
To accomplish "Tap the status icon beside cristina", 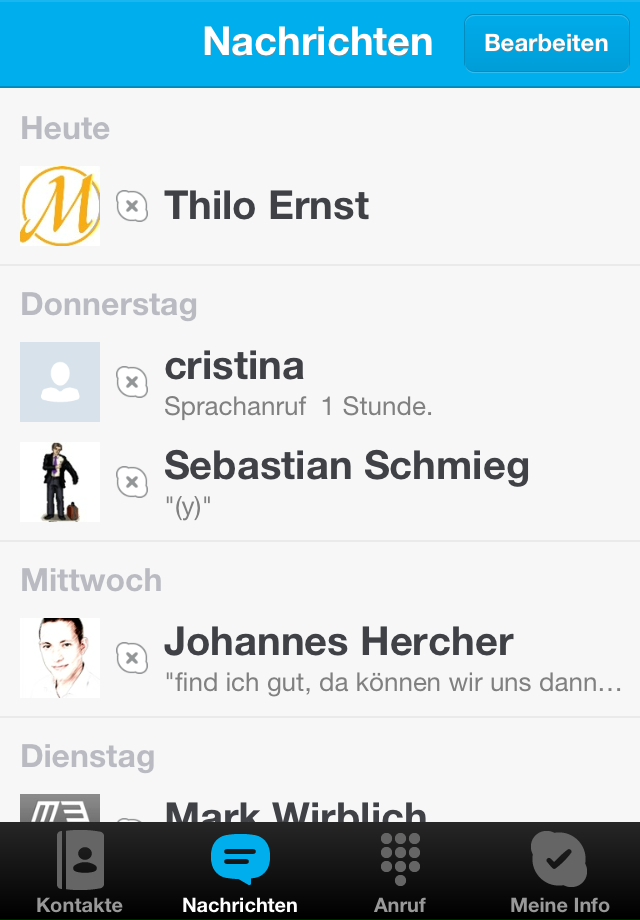I will pyautogui.click(x=132, y=382).
